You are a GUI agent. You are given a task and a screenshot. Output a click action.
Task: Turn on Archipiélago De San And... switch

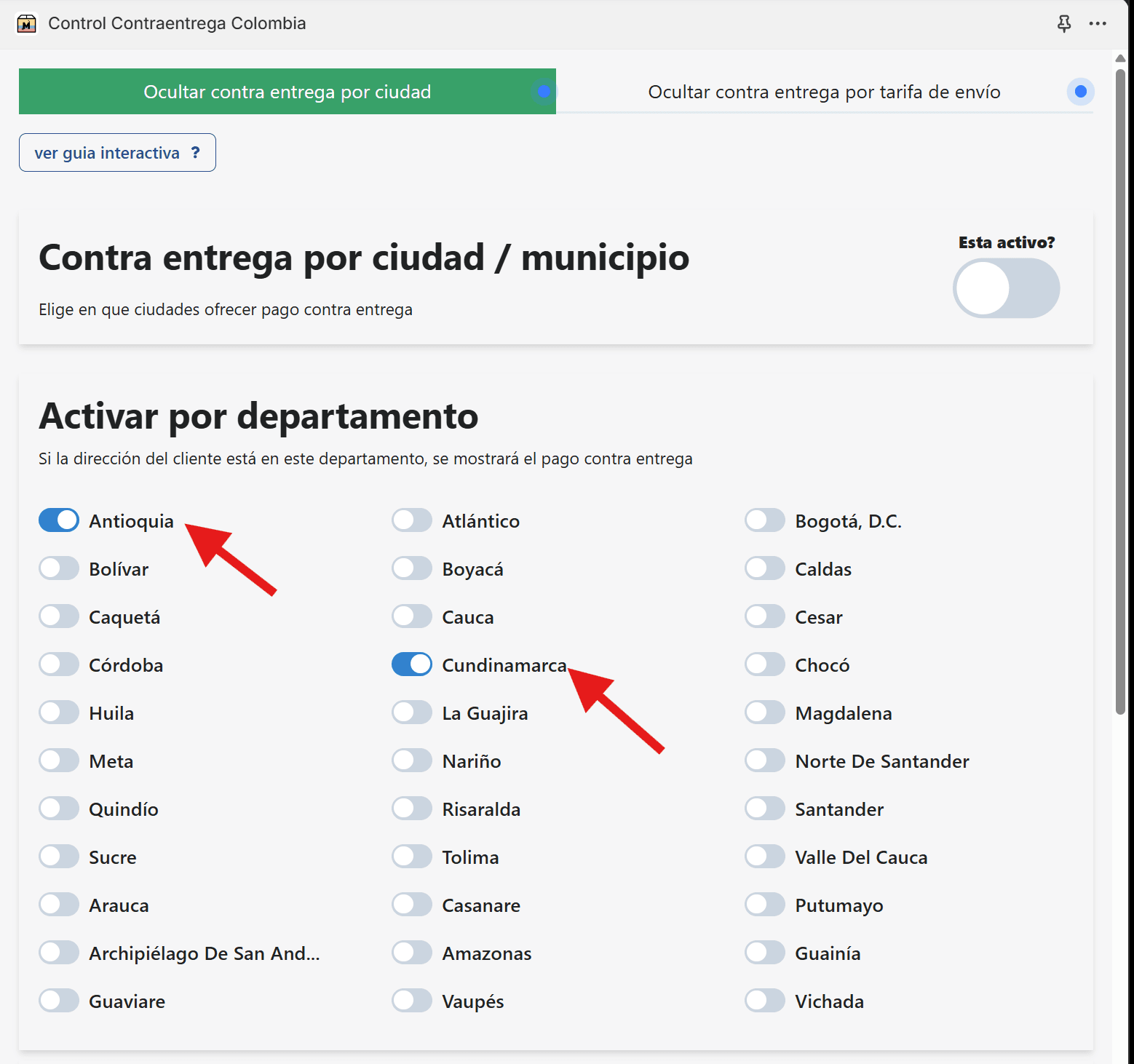(x=59, y=953)
